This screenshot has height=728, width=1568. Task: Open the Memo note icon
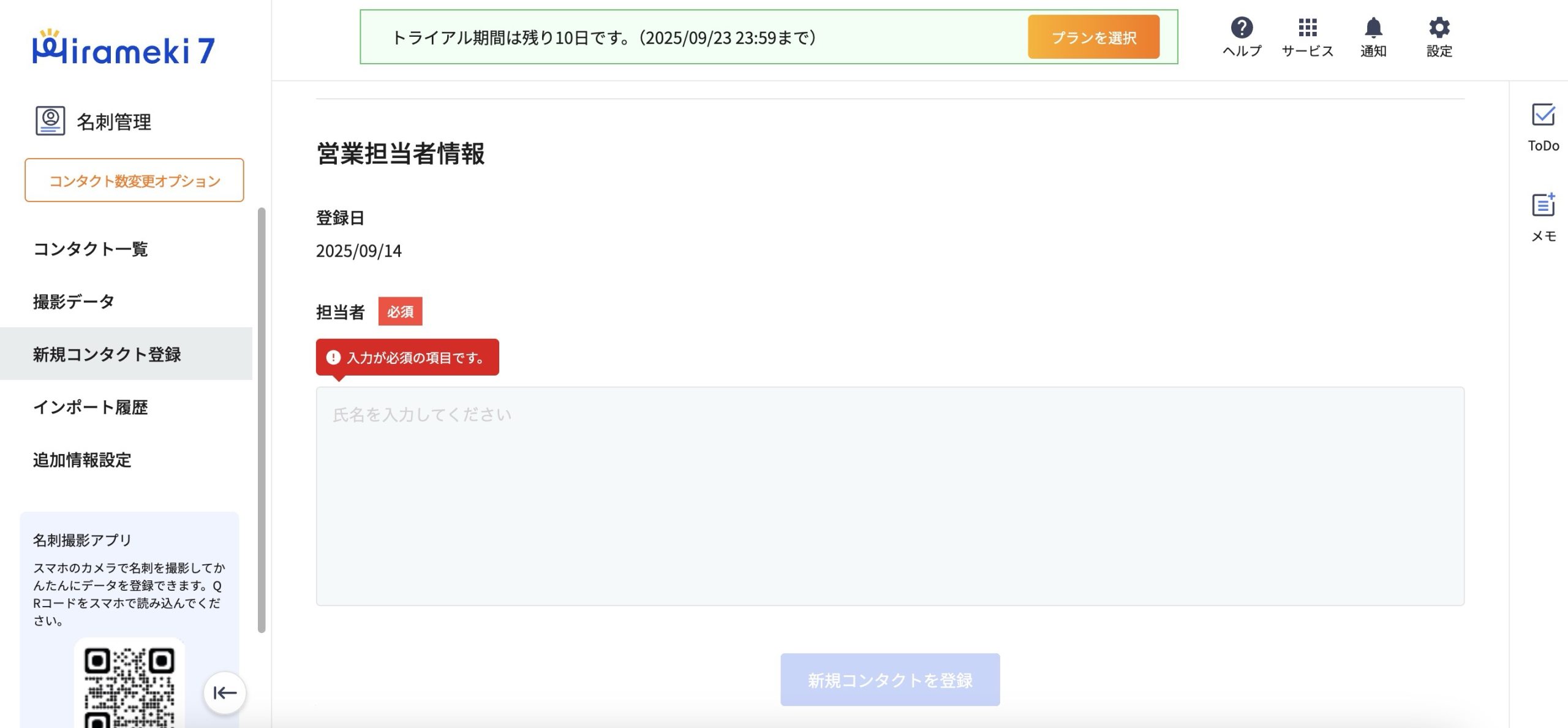(x=1543, y=205)
